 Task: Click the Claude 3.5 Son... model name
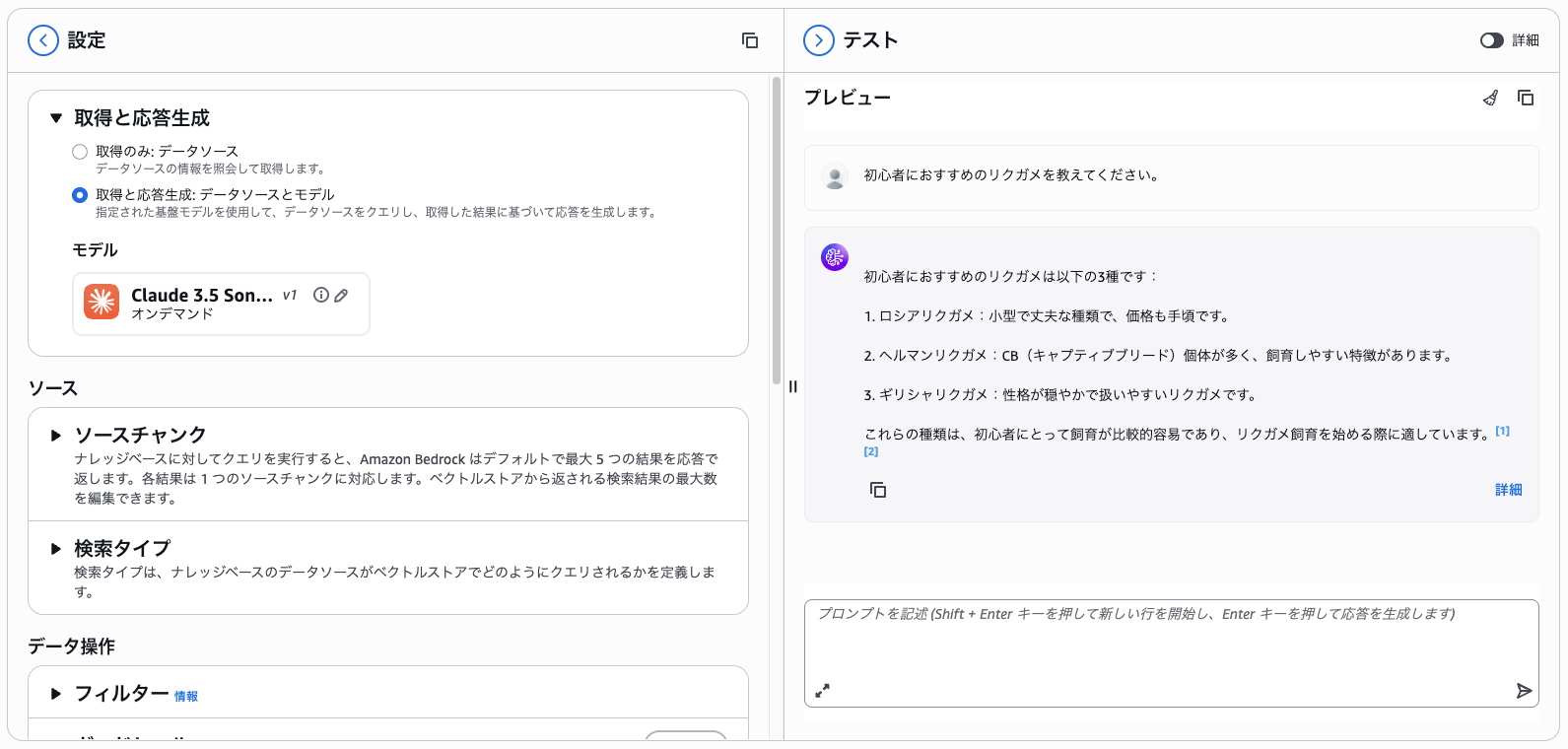(x=202, y=296)
